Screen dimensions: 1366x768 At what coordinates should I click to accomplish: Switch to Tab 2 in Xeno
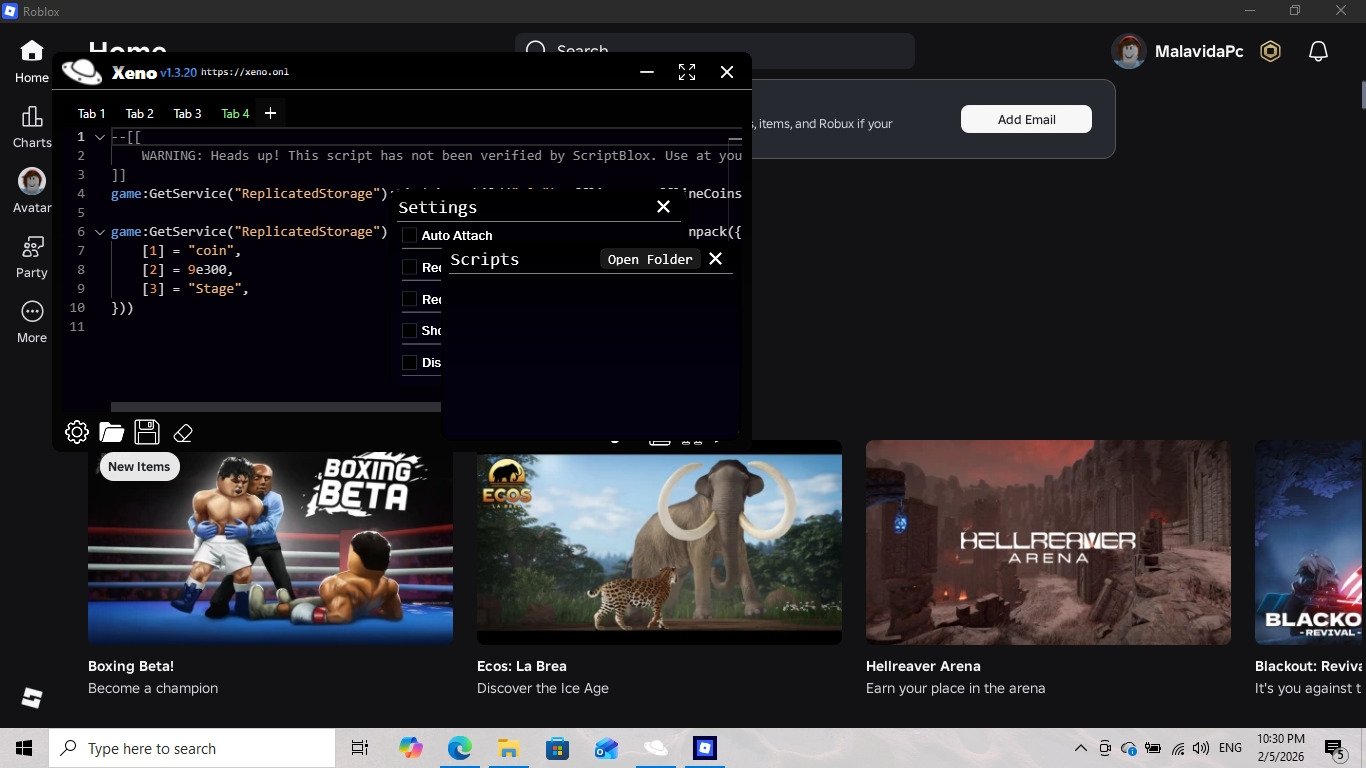139,114
